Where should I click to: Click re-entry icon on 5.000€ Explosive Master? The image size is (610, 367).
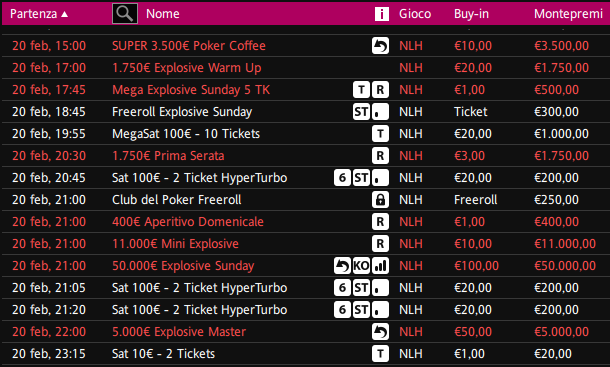click(x=380, y=332)
